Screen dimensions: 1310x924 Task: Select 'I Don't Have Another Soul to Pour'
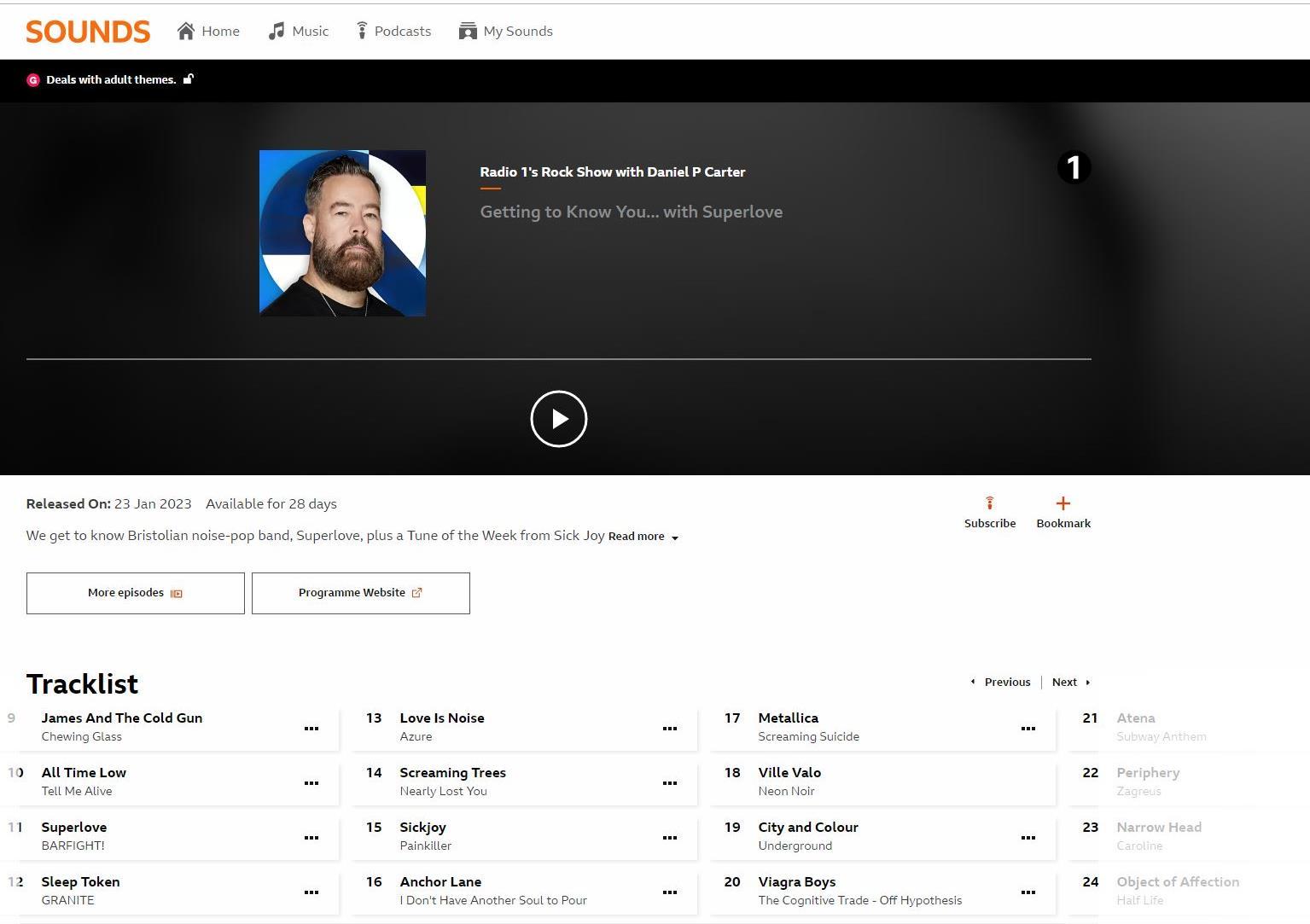click(493, 901)
